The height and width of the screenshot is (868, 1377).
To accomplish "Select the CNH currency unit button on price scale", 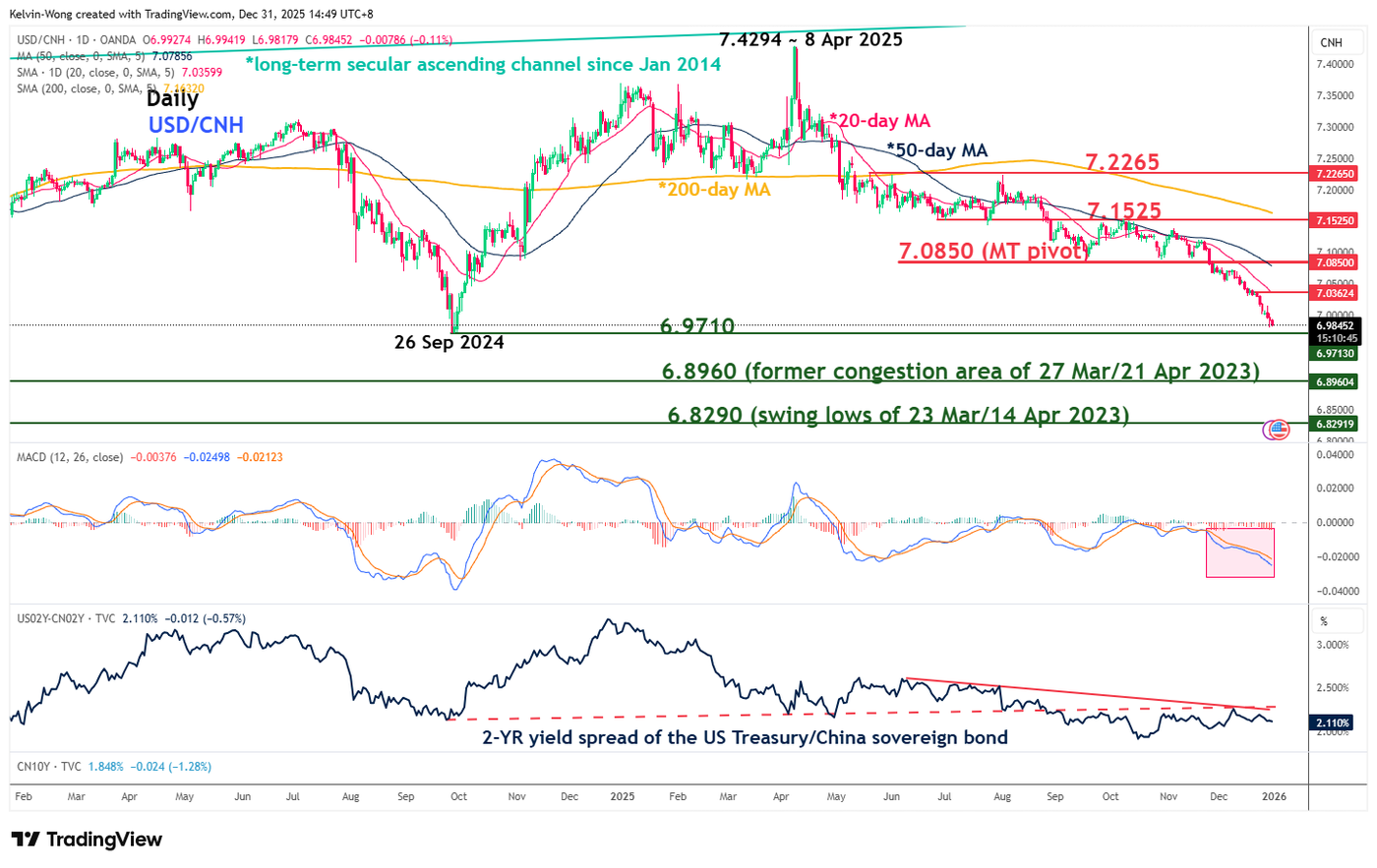I will tap(1335, 42).
